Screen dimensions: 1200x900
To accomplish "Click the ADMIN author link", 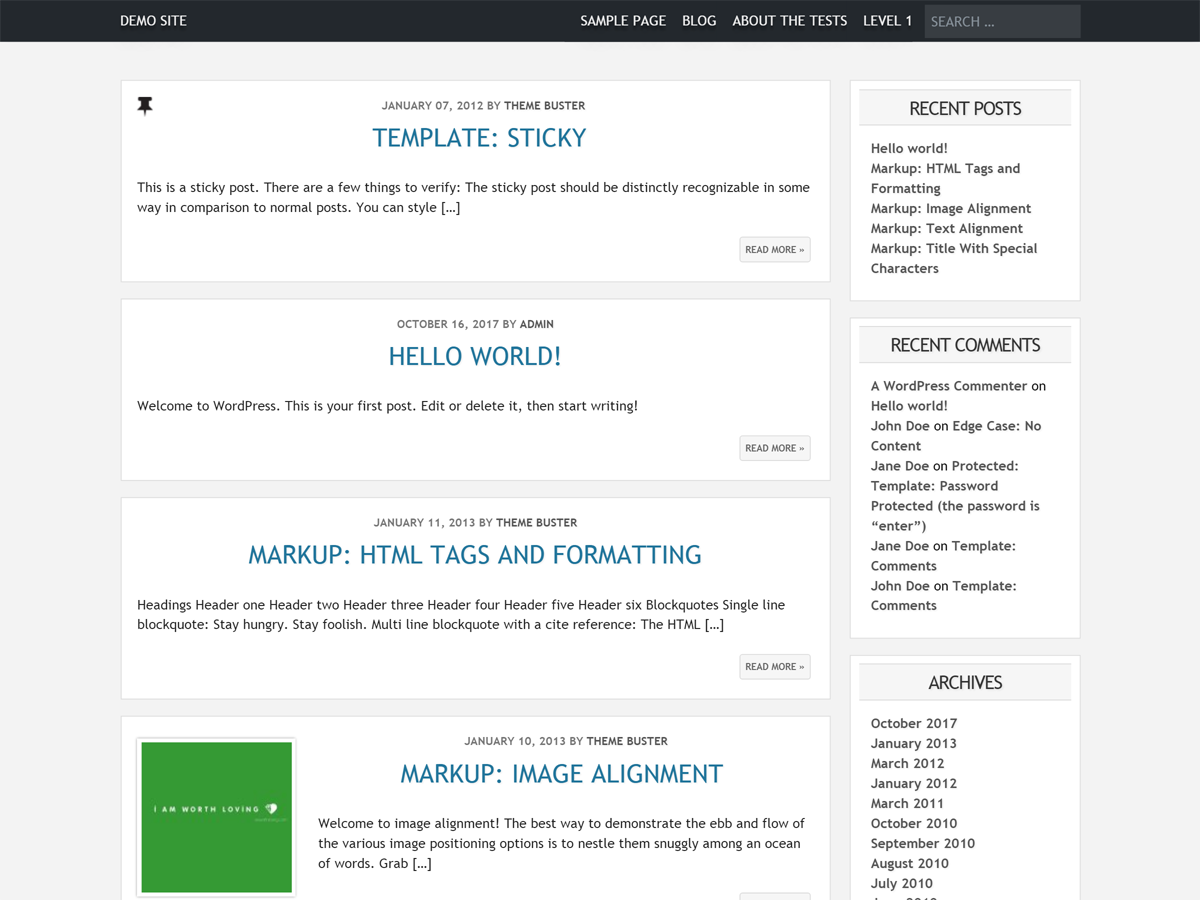I will [537, 324].
